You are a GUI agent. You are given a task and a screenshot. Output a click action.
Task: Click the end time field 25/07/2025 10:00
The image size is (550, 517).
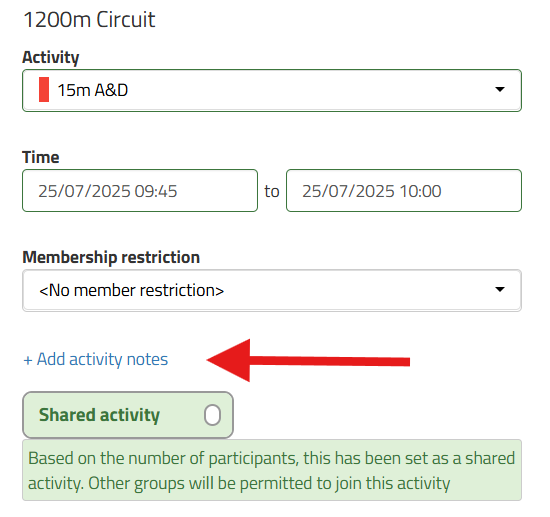click(x=404, y=190)
